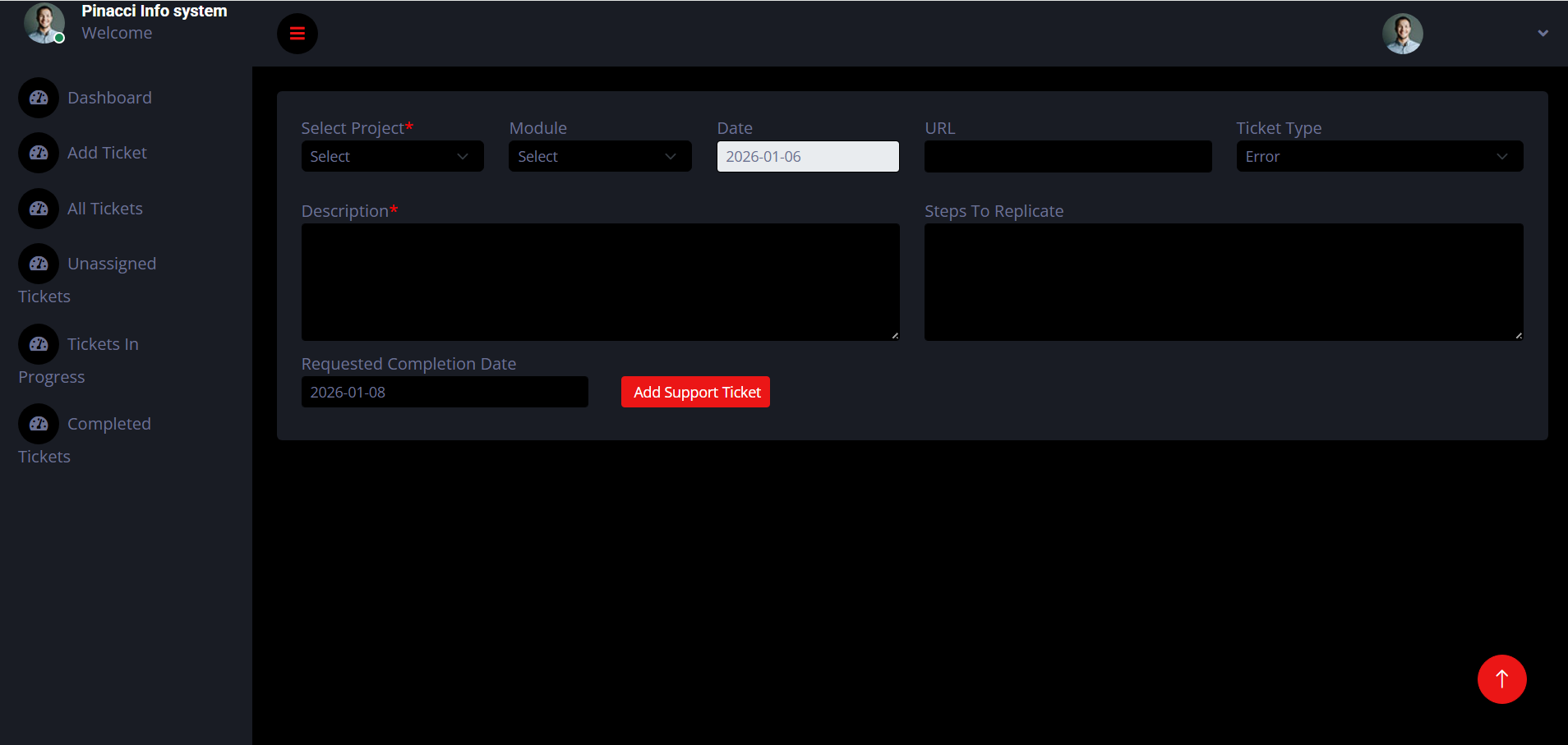This screenshot has height=745, width=1568.
Task: Click the Dashboard gauge icon
Action: tap(39, 98)
